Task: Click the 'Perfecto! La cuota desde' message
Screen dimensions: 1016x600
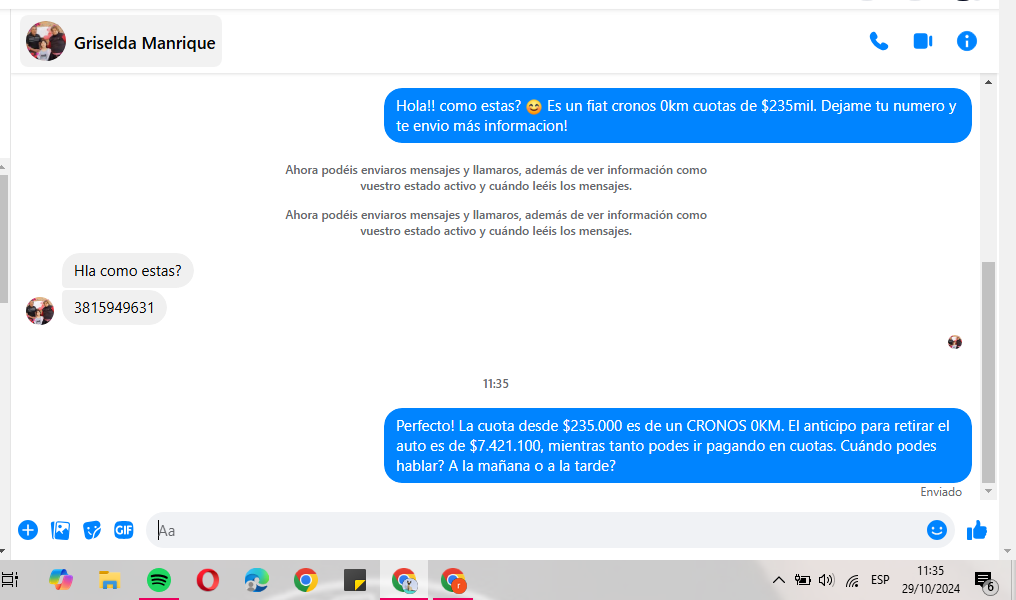Action: pyautogui.click(x=678, y=446)
